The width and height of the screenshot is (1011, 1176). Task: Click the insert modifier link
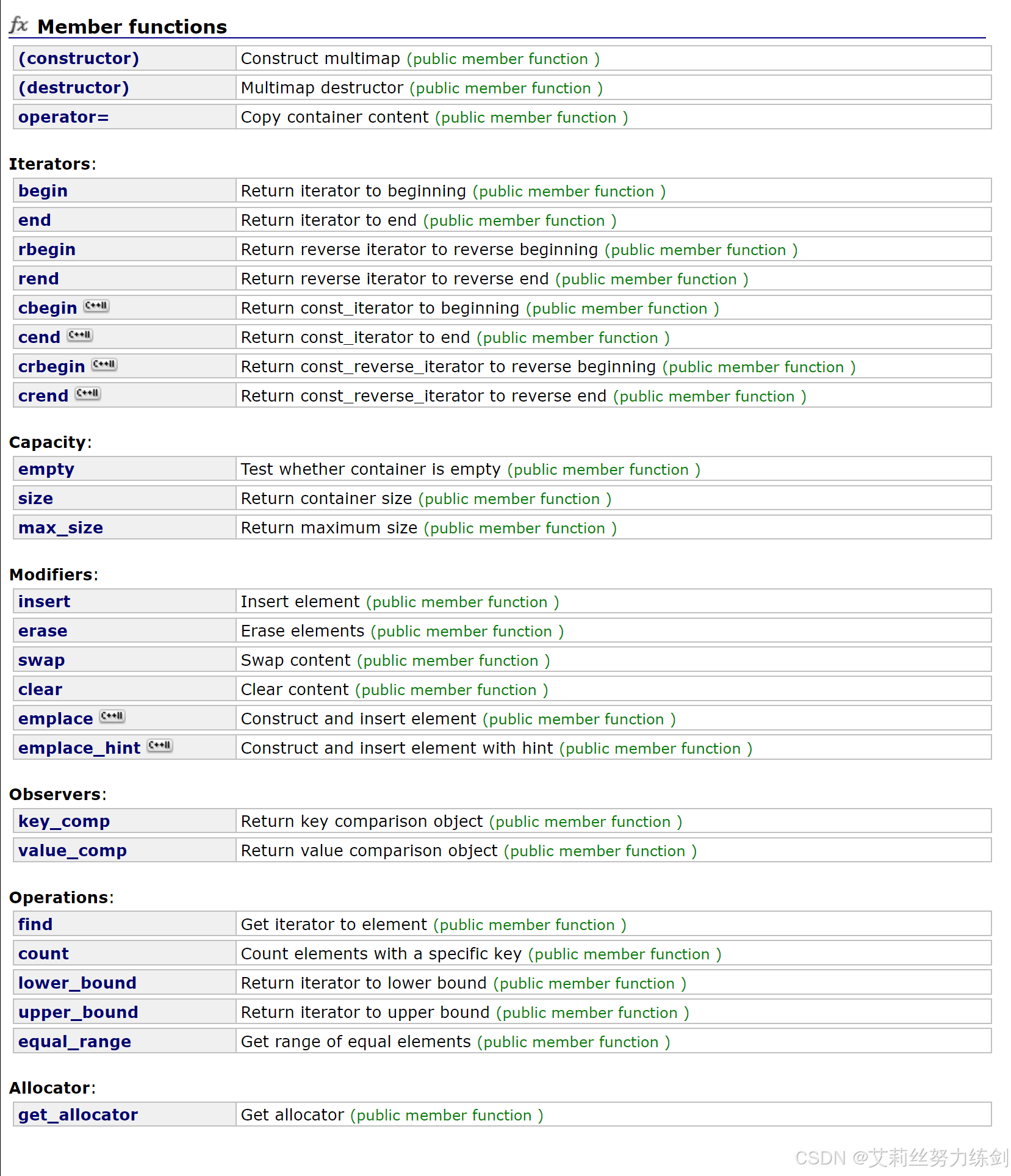(x=45, y=602)
